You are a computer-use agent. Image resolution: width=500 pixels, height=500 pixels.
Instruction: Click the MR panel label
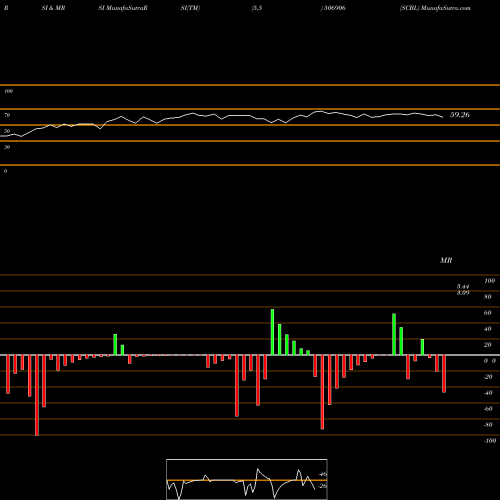pos(446,260)
